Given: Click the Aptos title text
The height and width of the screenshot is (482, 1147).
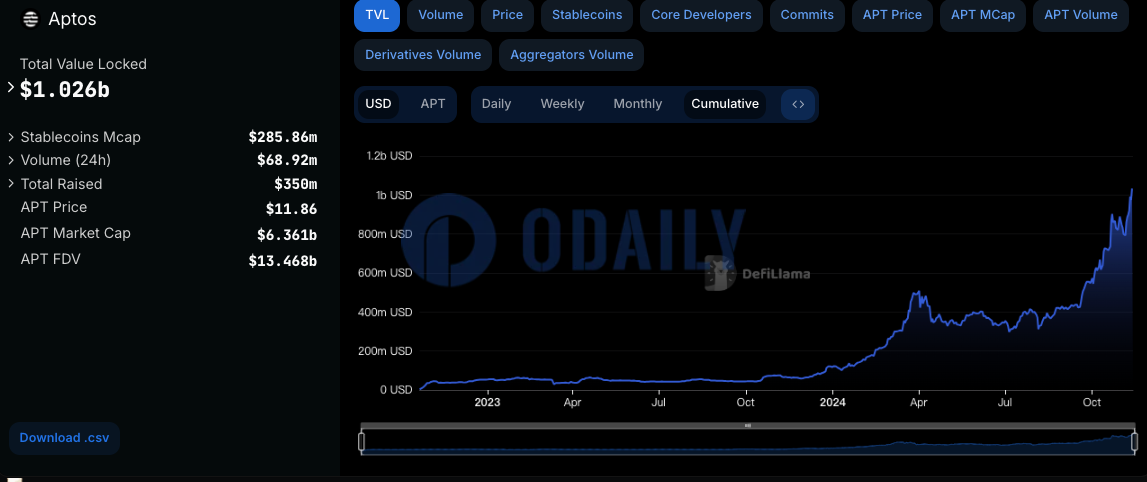Looking at the screenshot, I should coord(72,19).
